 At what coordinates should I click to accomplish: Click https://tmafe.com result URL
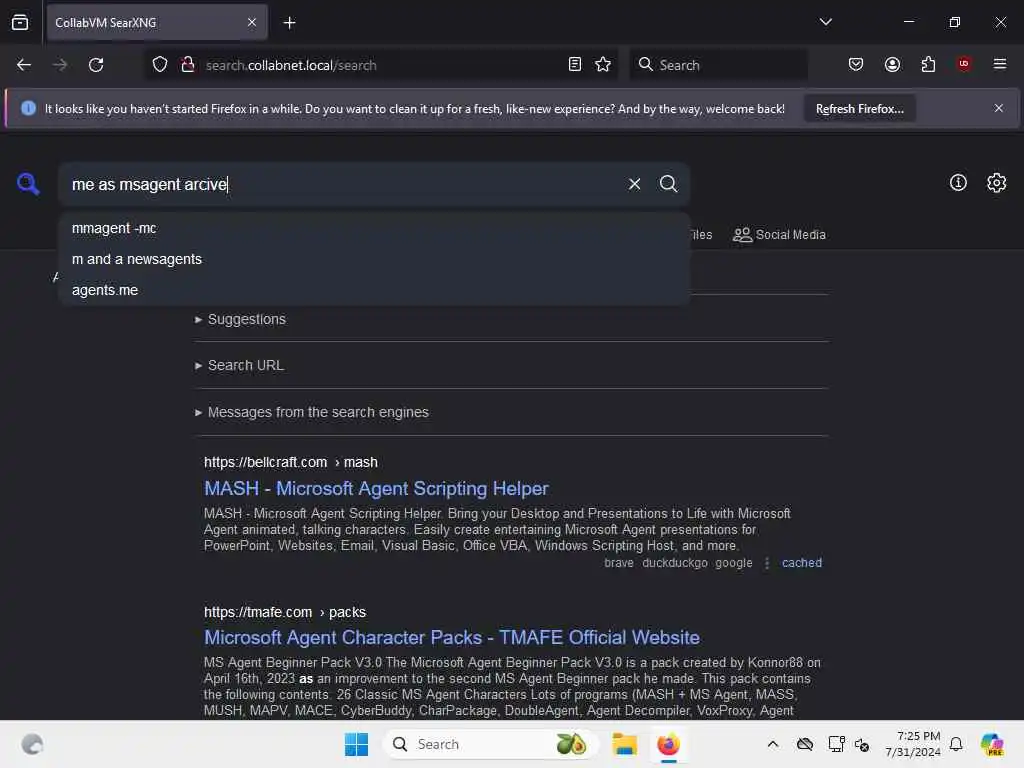click(x=285, y=613)
